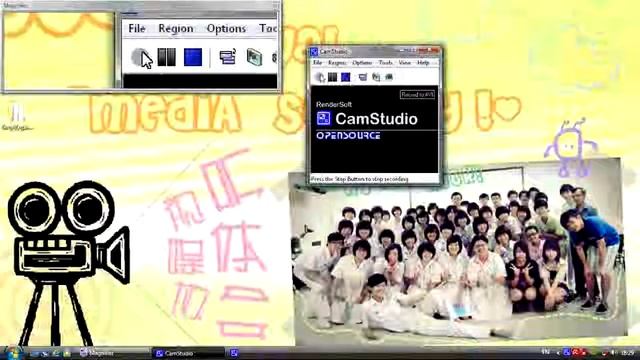Click the Record to AVI label in CamStudio

[x=417, y=95]
